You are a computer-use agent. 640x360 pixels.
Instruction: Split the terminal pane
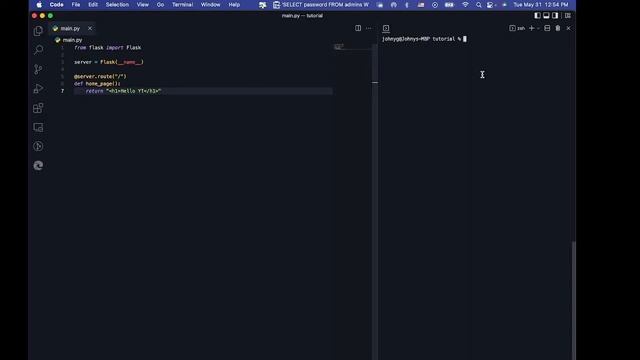tap(547, 28)
